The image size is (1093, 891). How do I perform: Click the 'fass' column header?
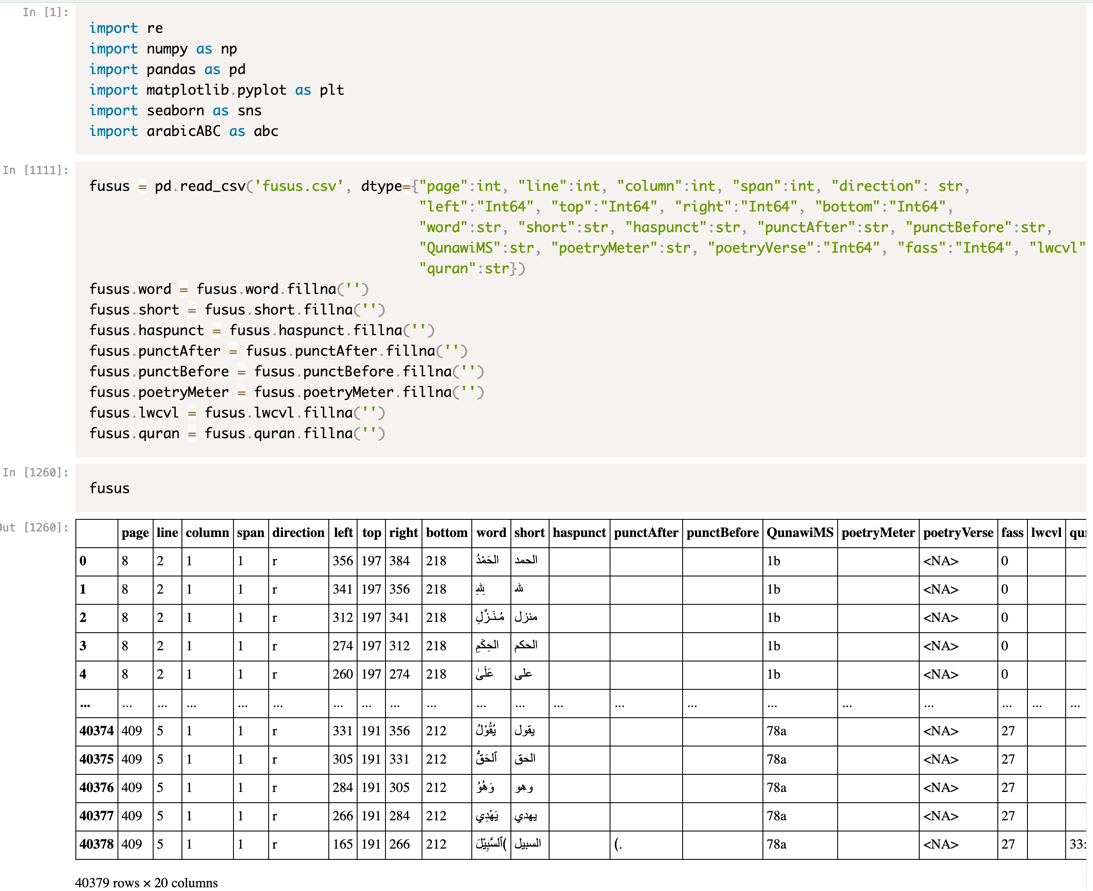coord(1012,533)
